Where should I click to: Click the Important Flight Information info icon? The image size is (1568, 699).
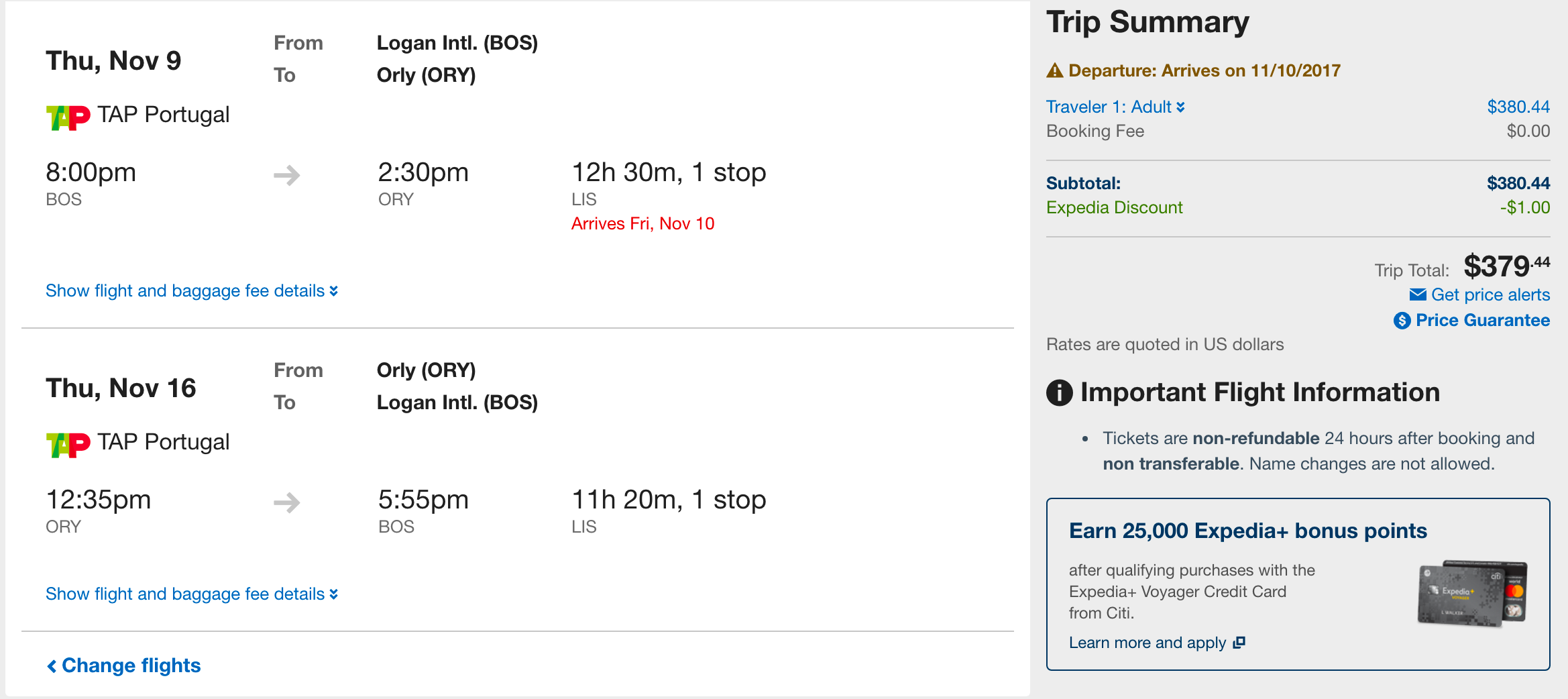pos(1060,392)
